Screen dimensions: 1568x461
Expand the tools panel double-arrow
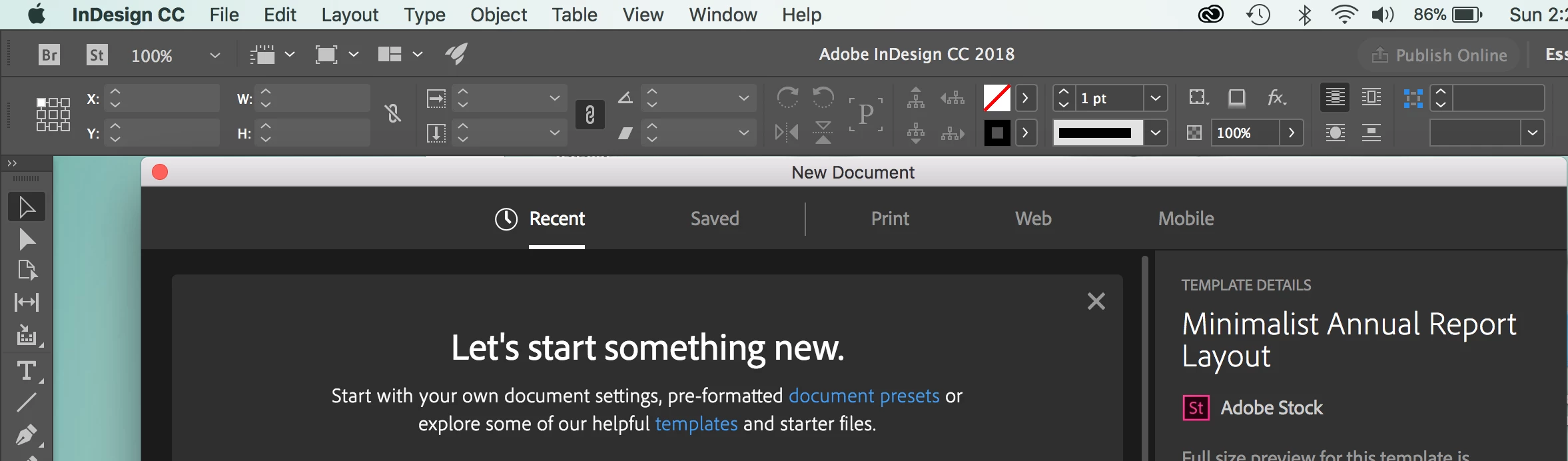coord(12,163)
